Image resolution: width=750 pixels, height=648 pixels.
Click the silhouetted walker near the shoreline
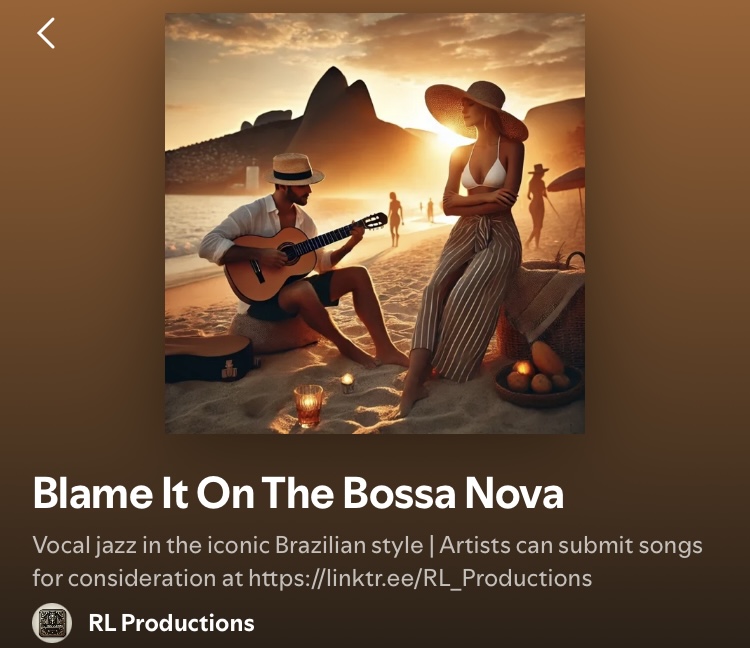point(395,220)
